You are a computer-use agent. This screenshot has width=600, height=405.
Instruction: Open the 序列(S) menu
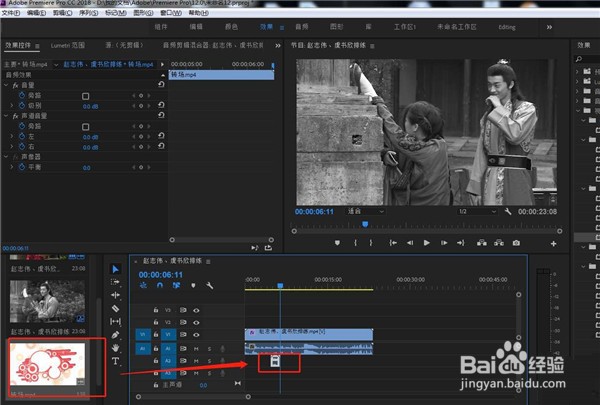pos(88,13)
